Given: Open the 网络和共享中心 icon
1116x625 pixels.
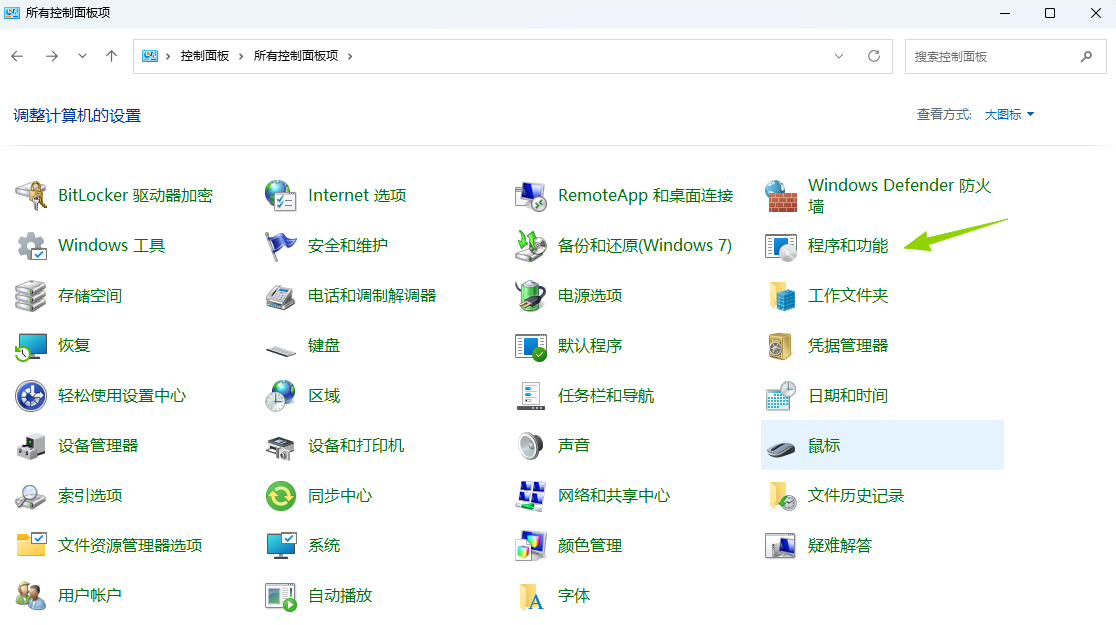Looking at the screenshot, I should [x=531, y=496].
